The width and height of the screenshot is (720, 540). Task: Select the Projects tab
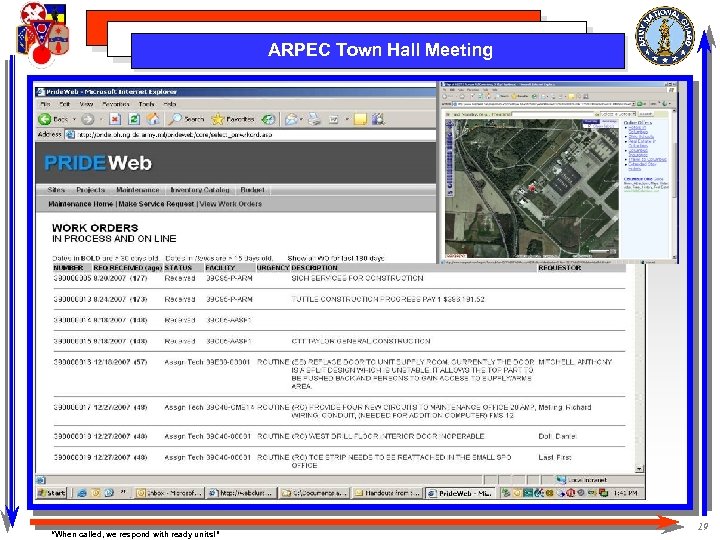coord(91,190)
